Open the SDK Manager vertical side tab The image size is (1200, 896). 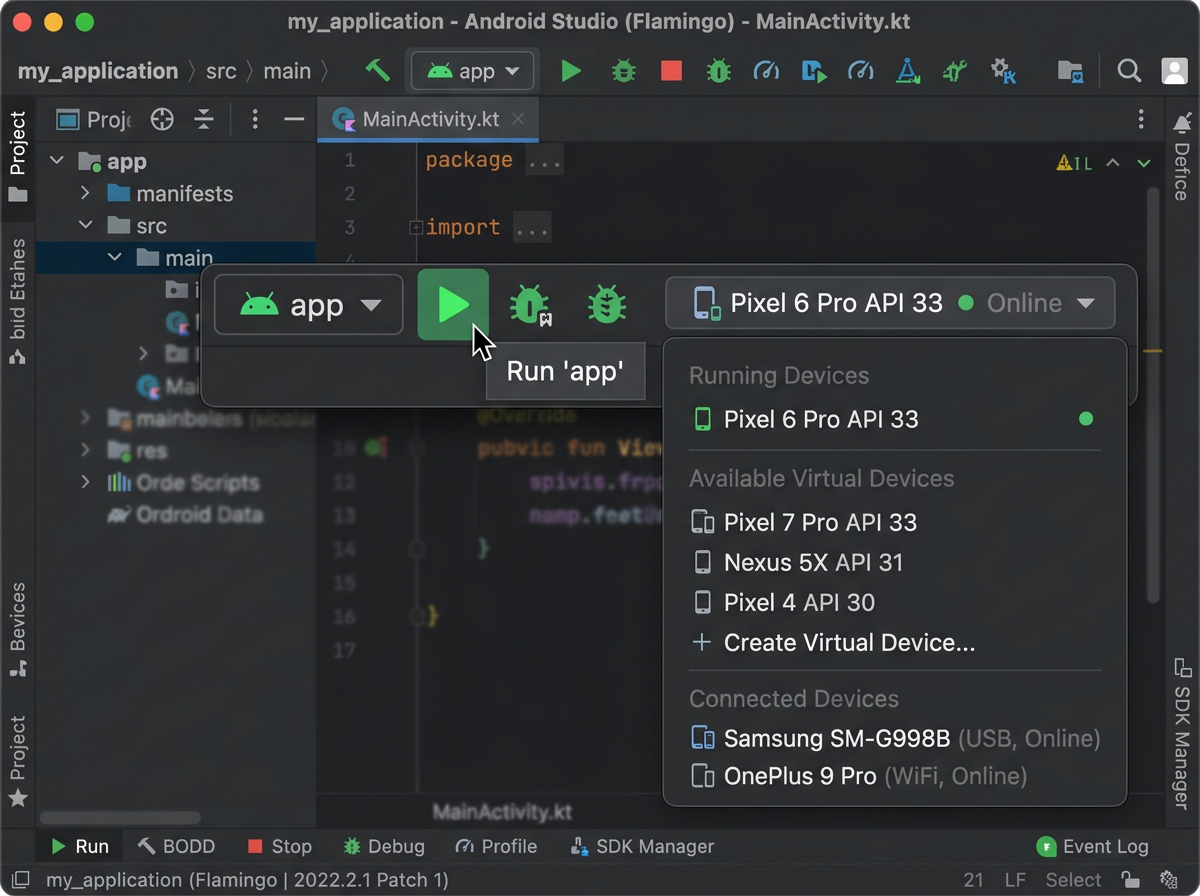(x=1181, y=733)
